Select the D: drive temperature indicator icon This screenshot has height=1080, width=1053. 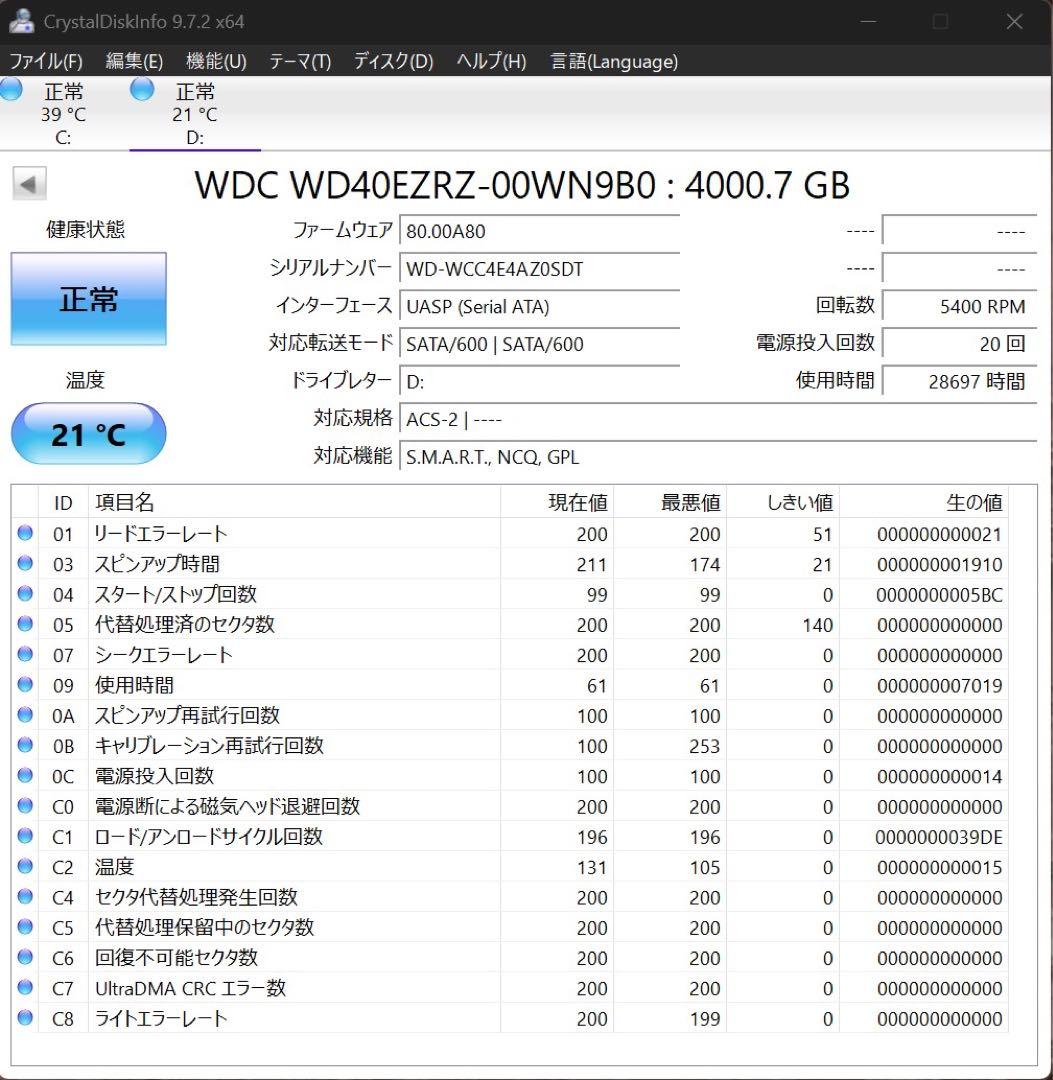pyautogui.click(x=141, y=89)
